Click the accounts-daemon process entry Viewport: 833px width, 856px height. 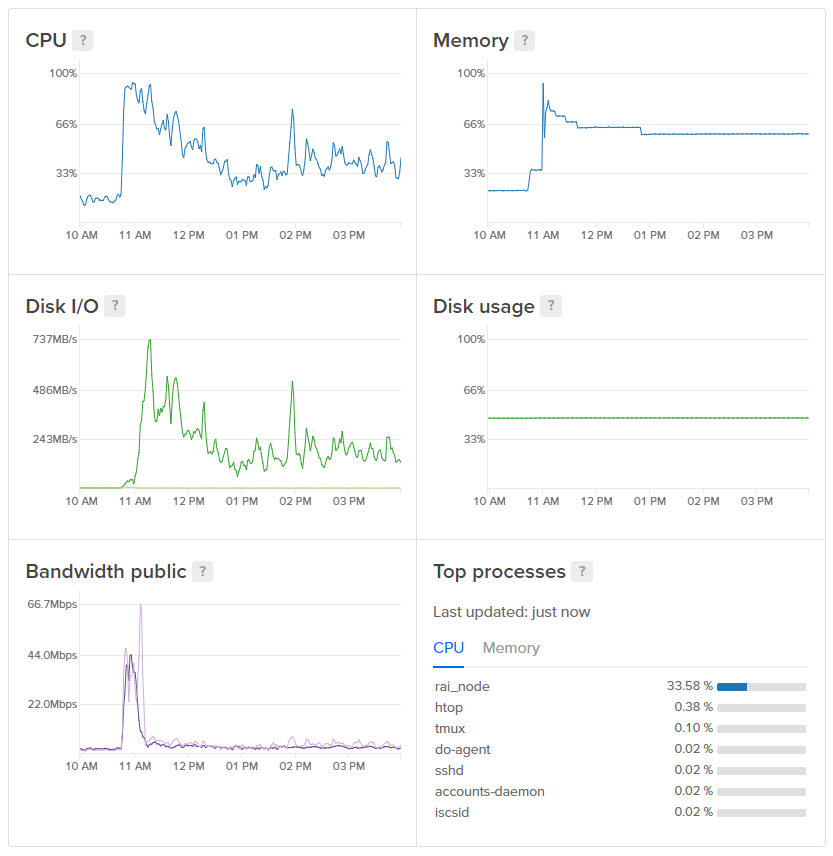point(489,791)
